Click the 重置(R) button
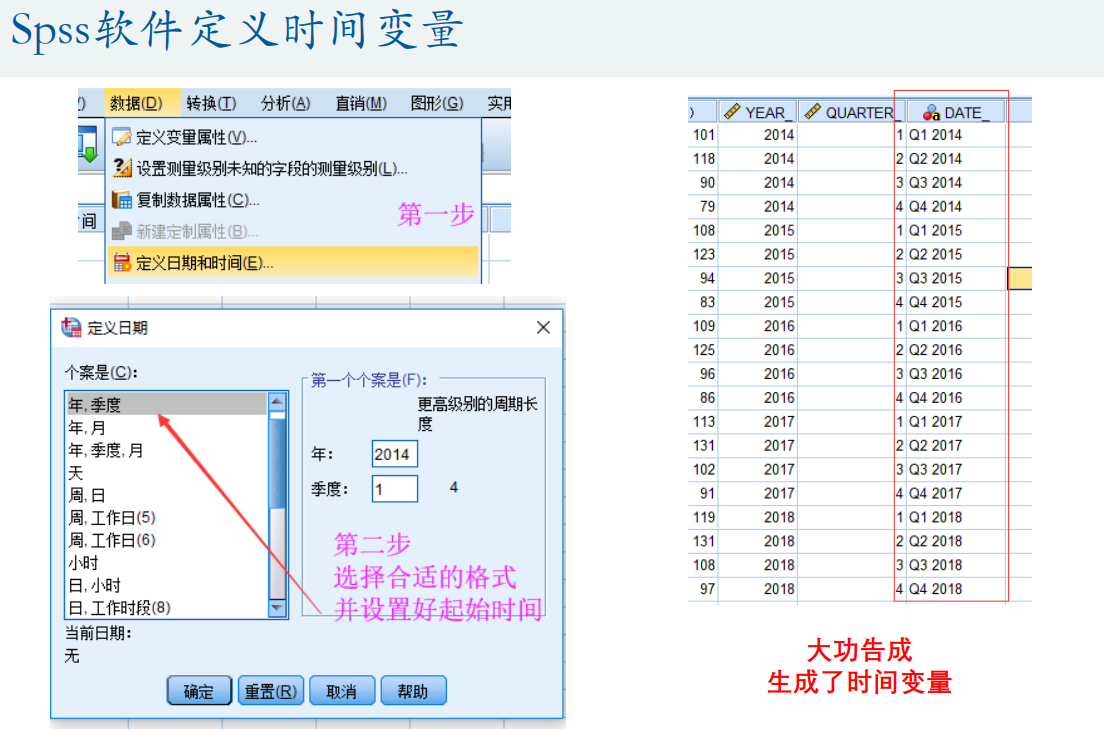The image size is (1104, 732). tap(270, 691)
